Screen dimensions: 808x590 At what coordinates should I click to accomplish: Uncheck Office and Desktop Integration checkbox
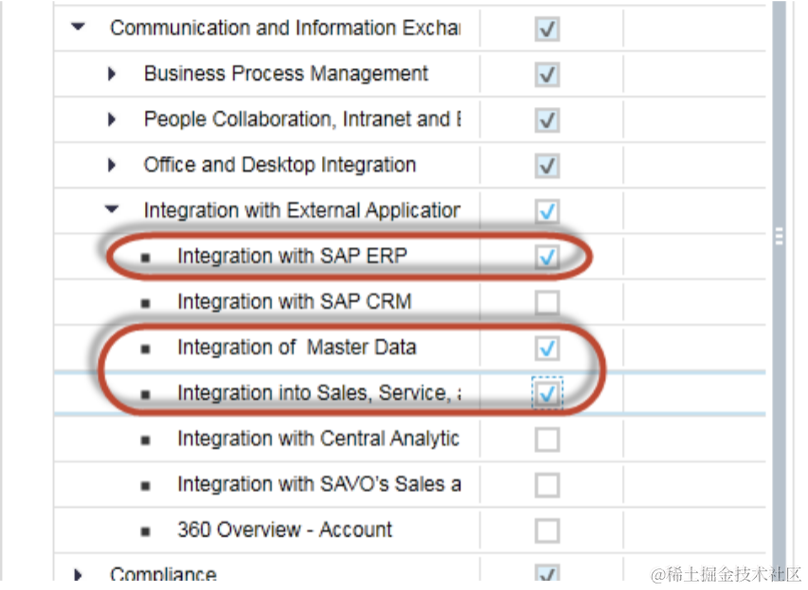(547, 165)
